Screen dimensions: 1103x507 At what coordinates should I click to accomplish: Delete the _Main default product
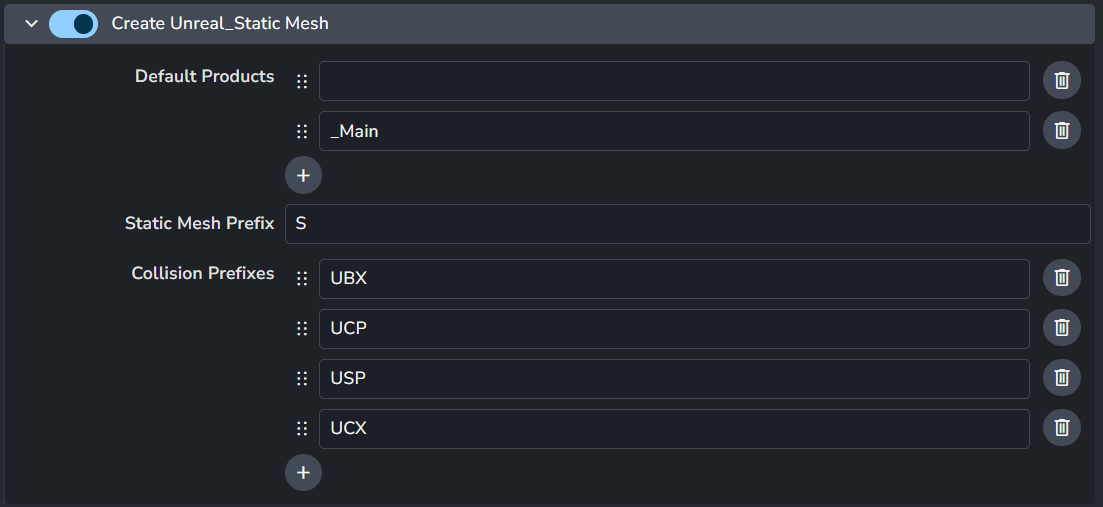pyautogui.click(x=1061, y=130)
